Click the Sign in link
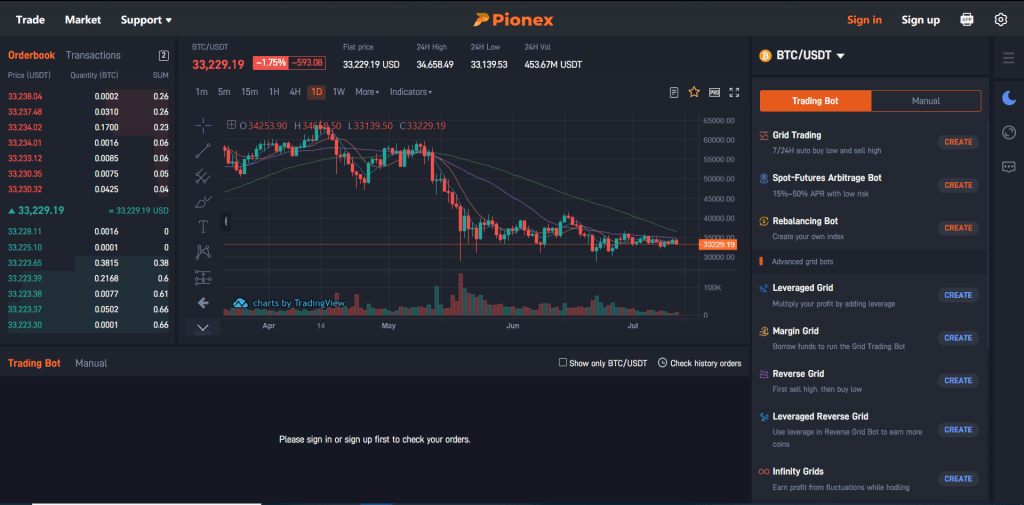The height and width of the screenshot is (505, 1024). pyautogui.click(x=864, y=20)
